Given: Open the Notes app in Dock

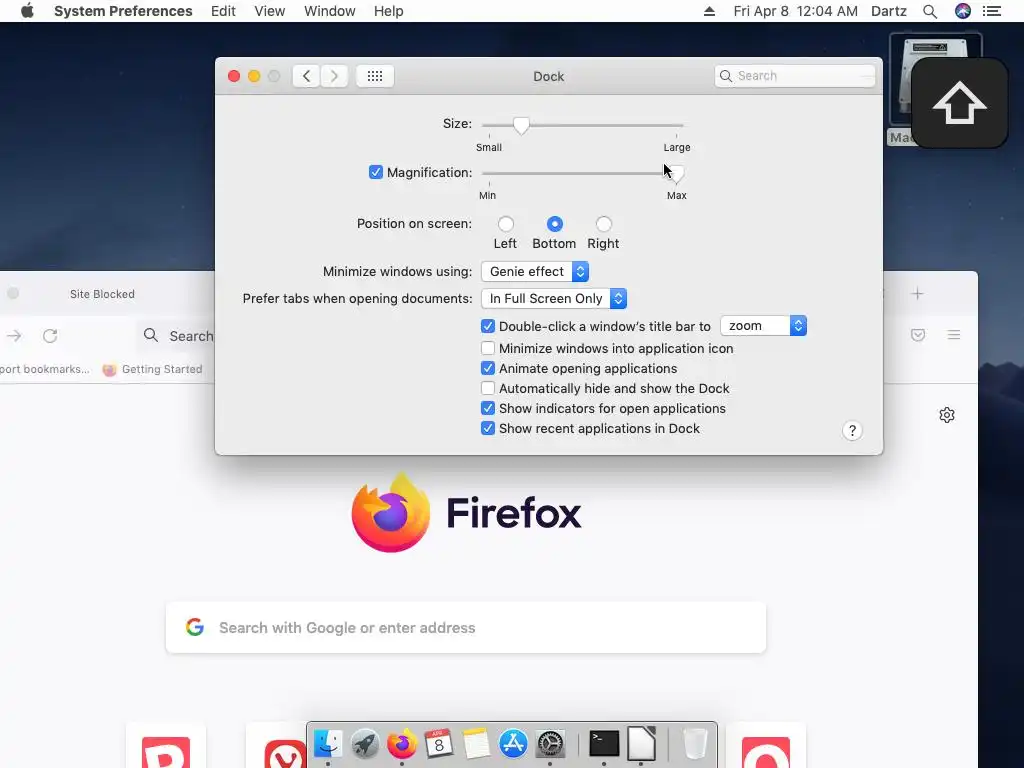Looking at the screenshot, I should point(476,744).
